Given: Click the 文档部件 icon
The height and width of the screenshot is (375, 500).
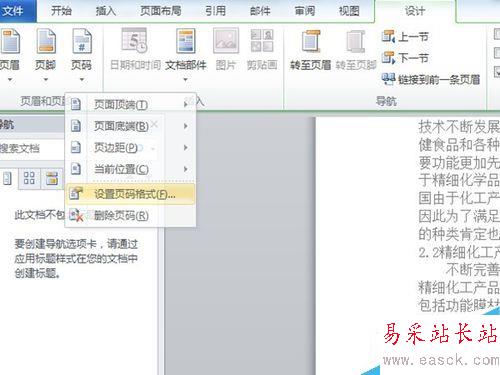Looking at the screenshot, I should point(186,41).
